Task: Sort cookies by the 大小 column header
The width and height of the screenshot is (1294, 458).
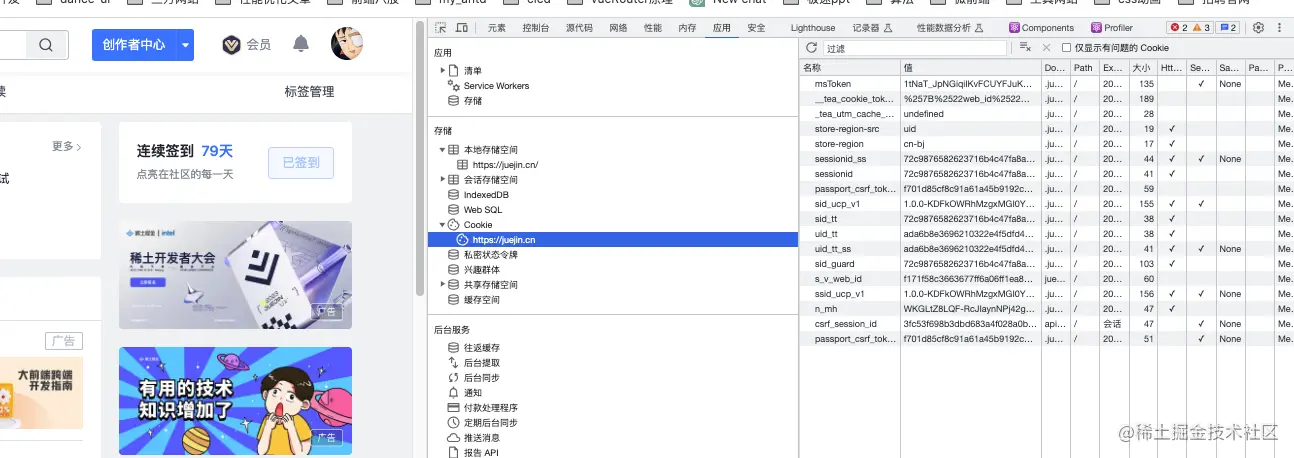Action: [x=1143, y=68]
